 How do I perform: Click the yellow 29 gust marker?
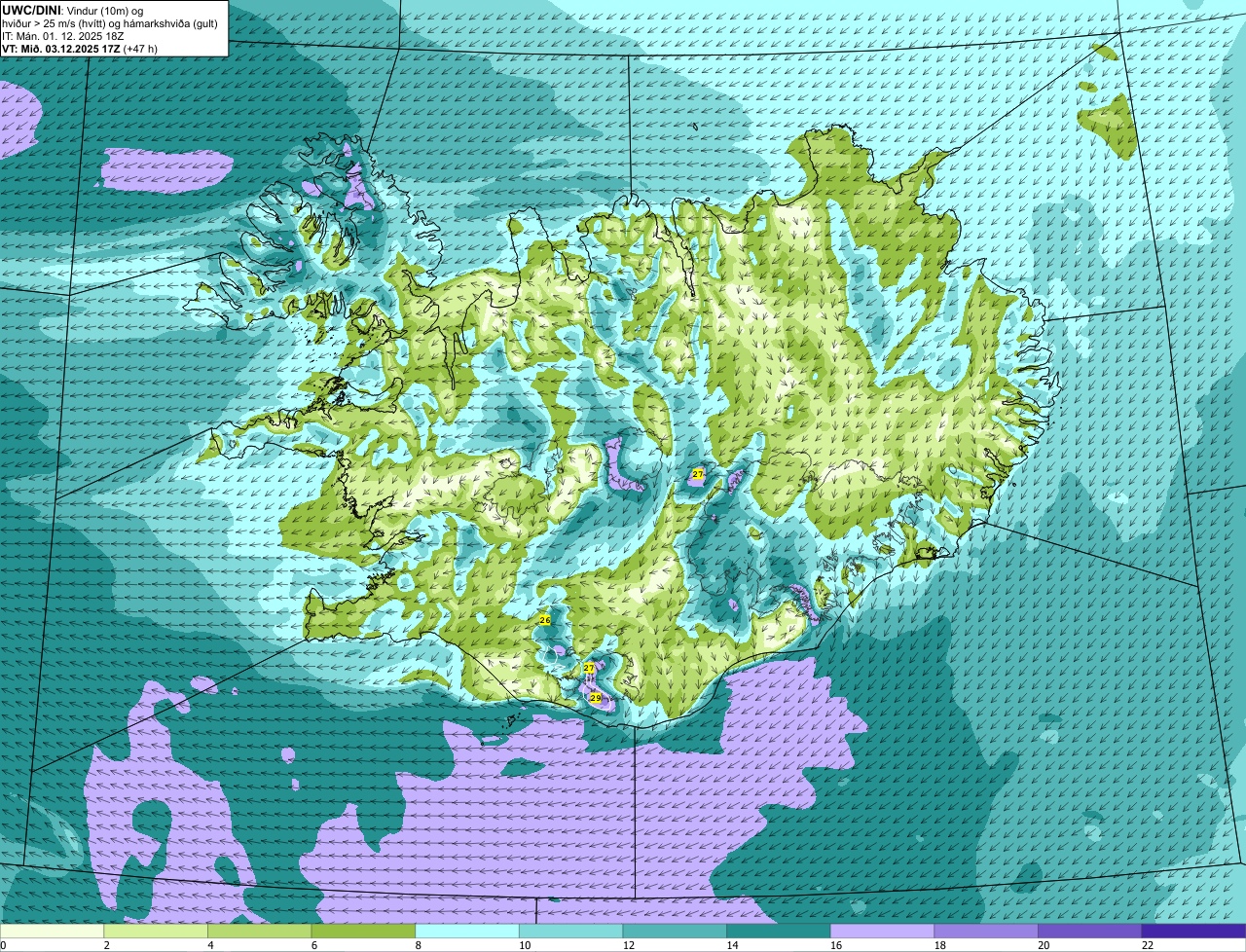pyautogui.click(x=595, y=698)
